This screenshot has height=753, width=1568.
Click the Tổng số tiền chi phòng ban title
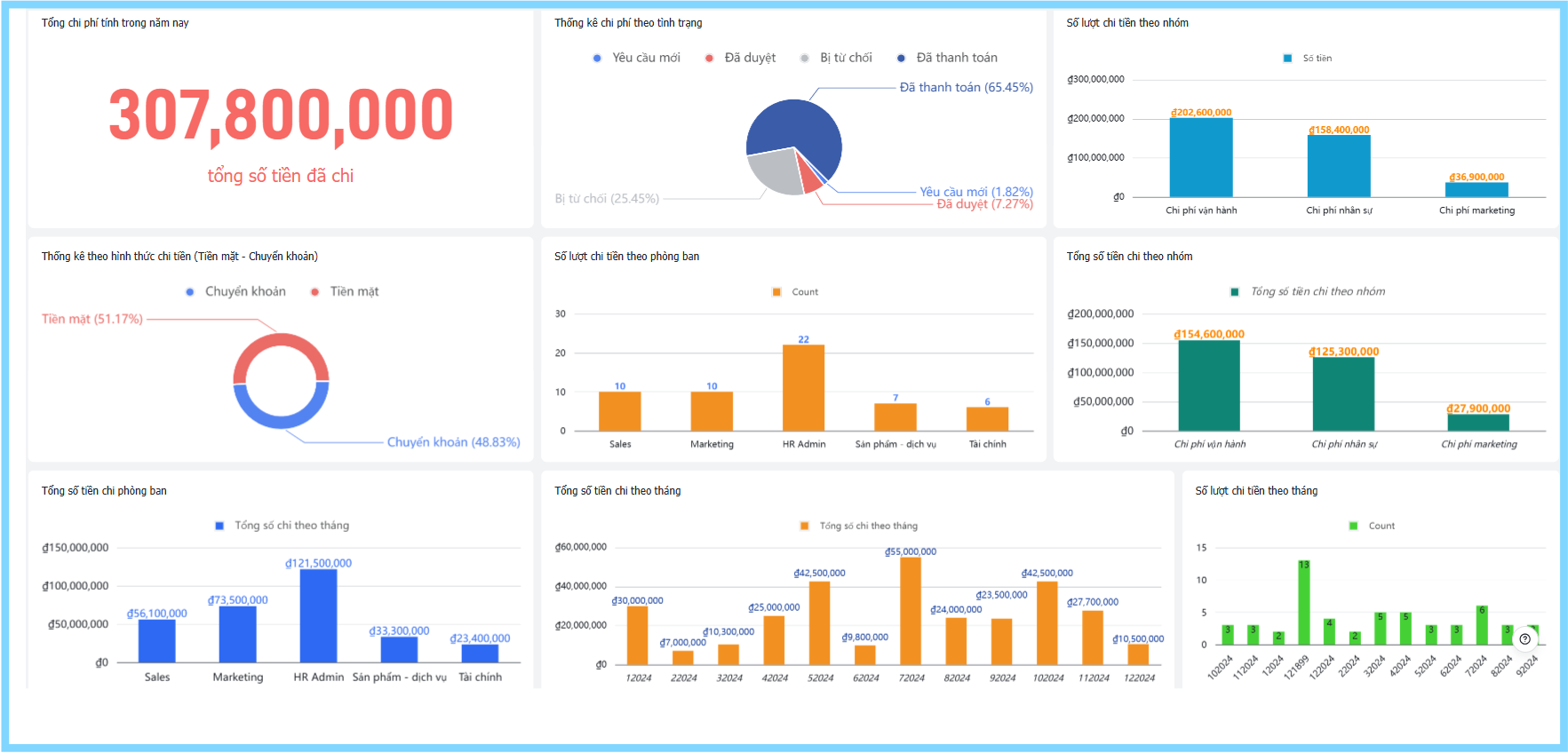coord(104,490)
